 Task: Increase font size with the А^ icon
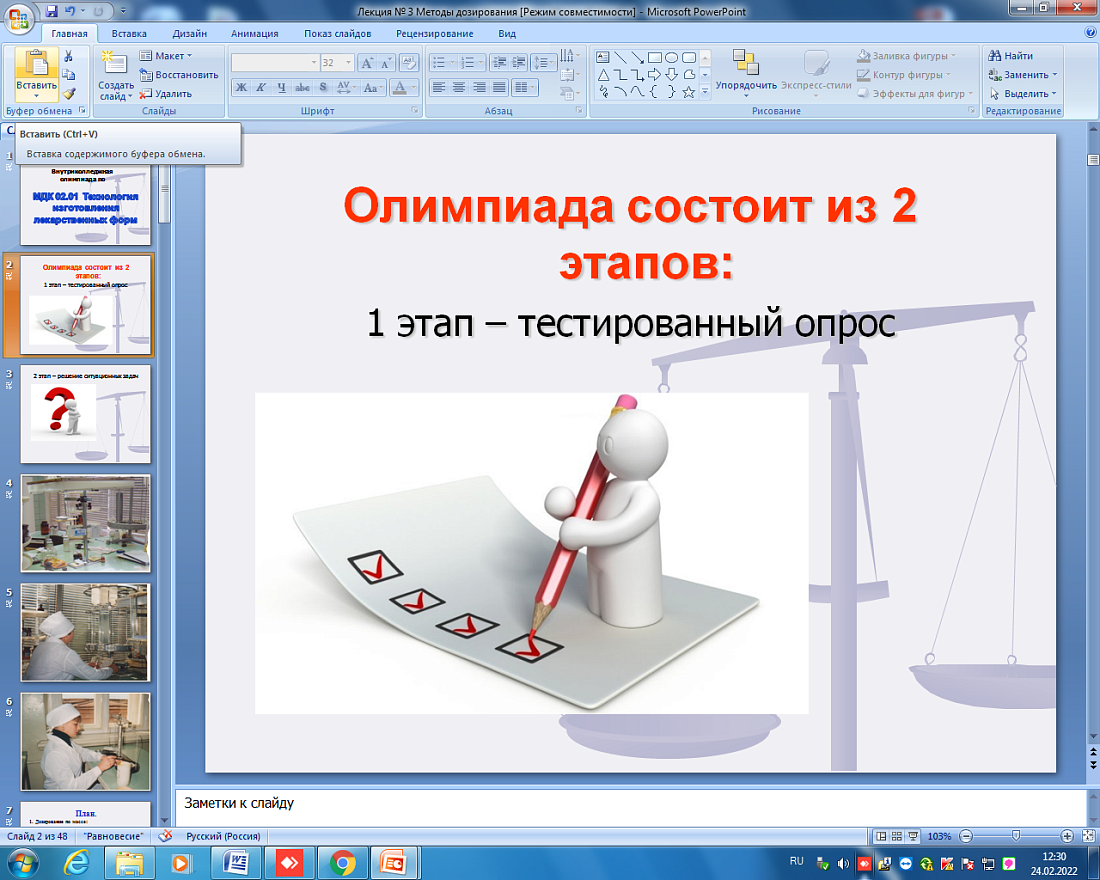click(x=367, y=62)
